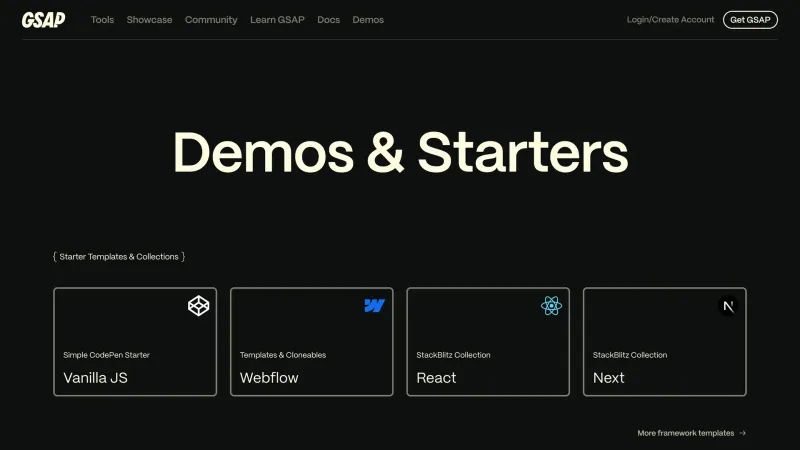Click the GSAP logo
Image resolution: width=800 pixels, height=450 pixels.
43,20
